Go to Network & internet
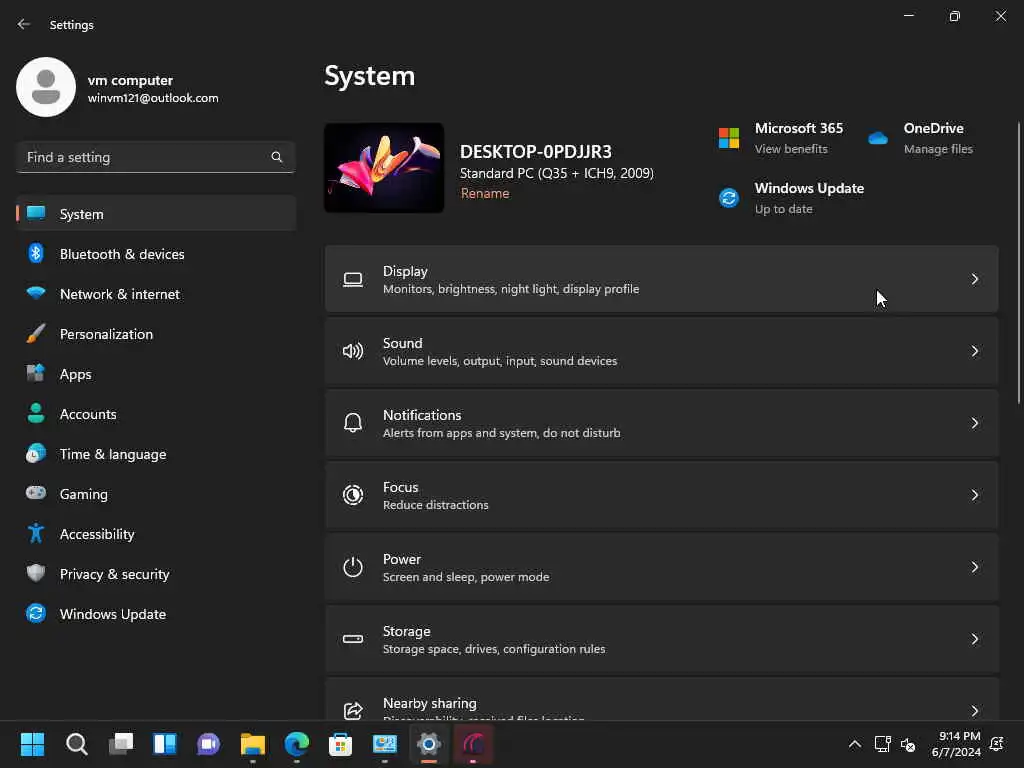This screenshot has height=768, width=1024. pyautogui.click(x=120, y=294)
